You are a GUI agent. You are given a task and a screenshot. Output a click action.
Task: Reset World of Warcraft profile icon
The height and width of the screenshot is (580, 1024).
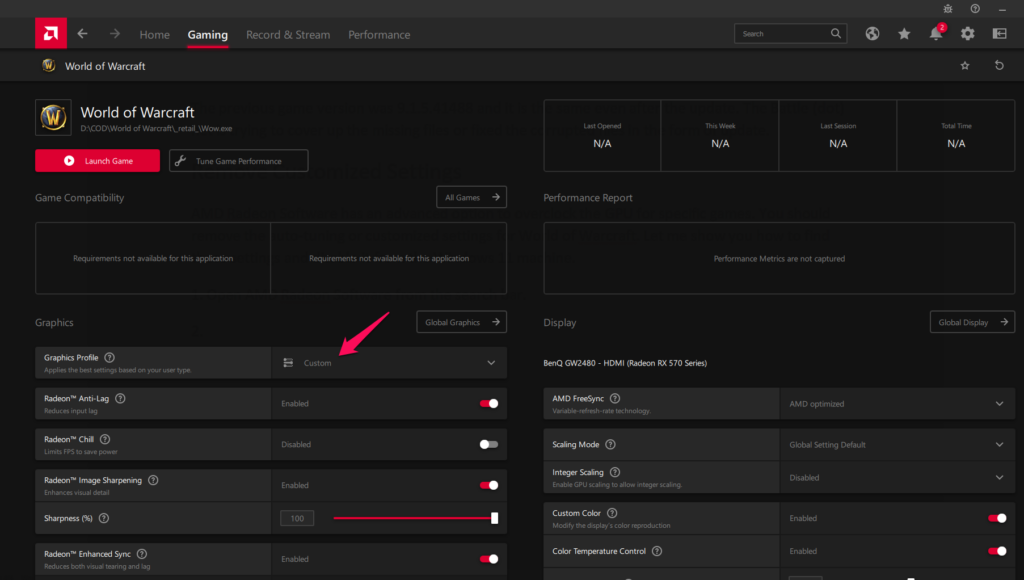(x=999, y=65)
